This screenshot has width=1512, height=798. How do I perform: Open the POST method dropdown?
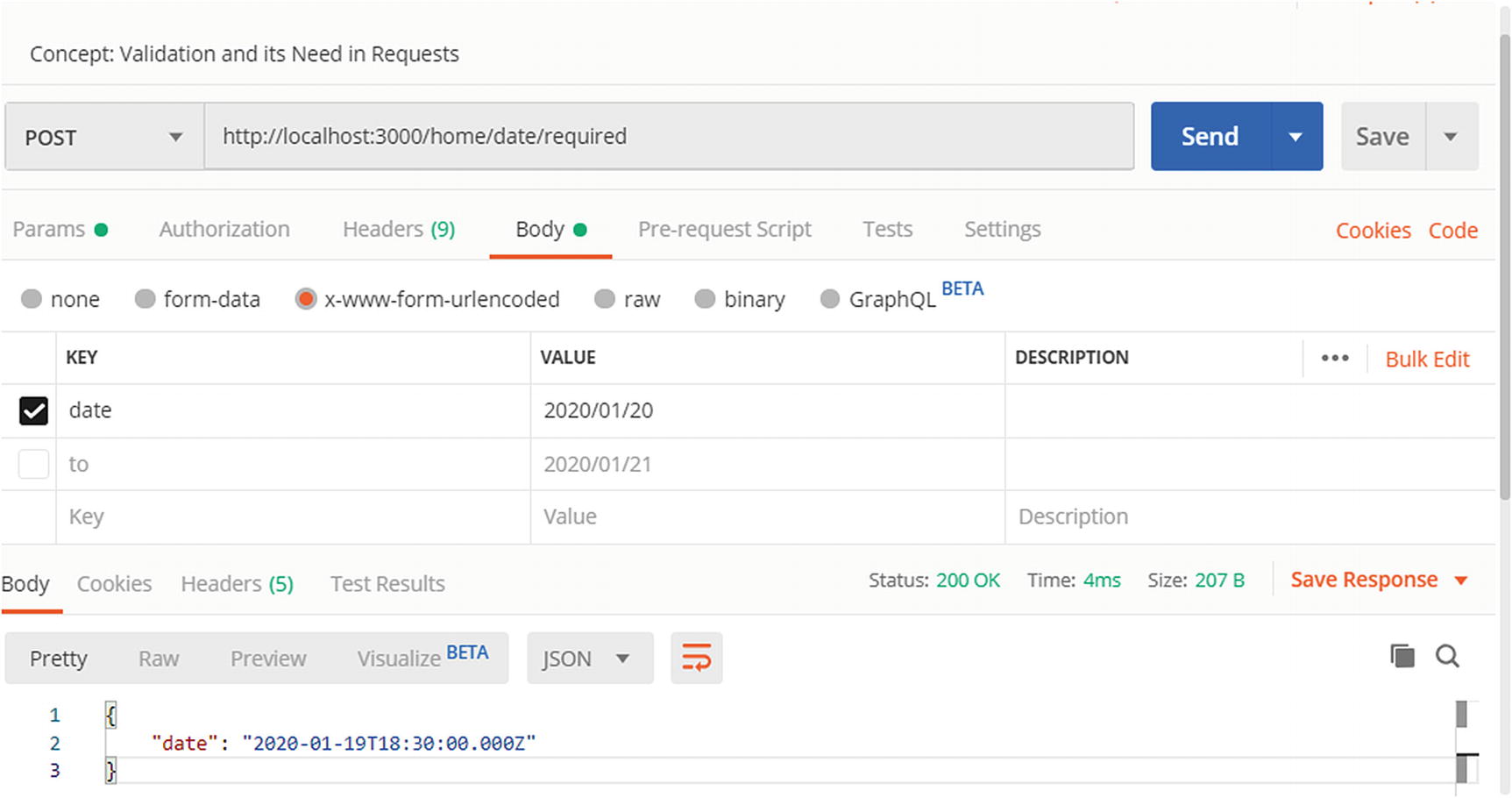(103, 137)
